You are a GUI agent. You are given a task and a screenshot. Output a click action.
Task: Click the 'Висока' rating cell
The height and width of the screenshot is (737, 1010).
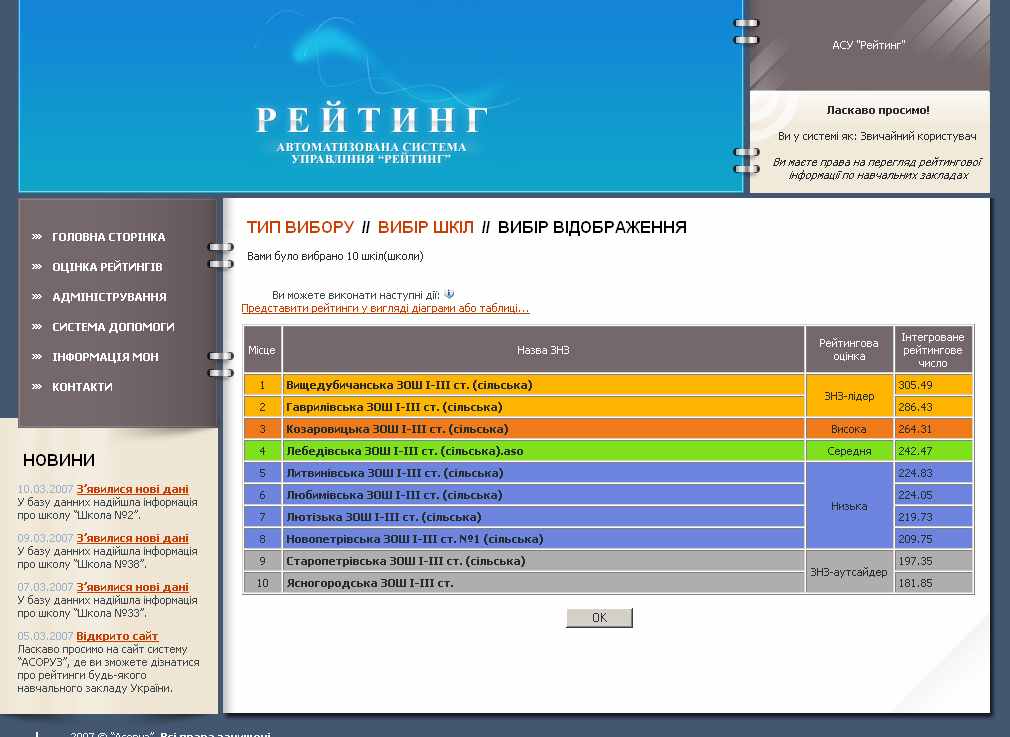849,429
